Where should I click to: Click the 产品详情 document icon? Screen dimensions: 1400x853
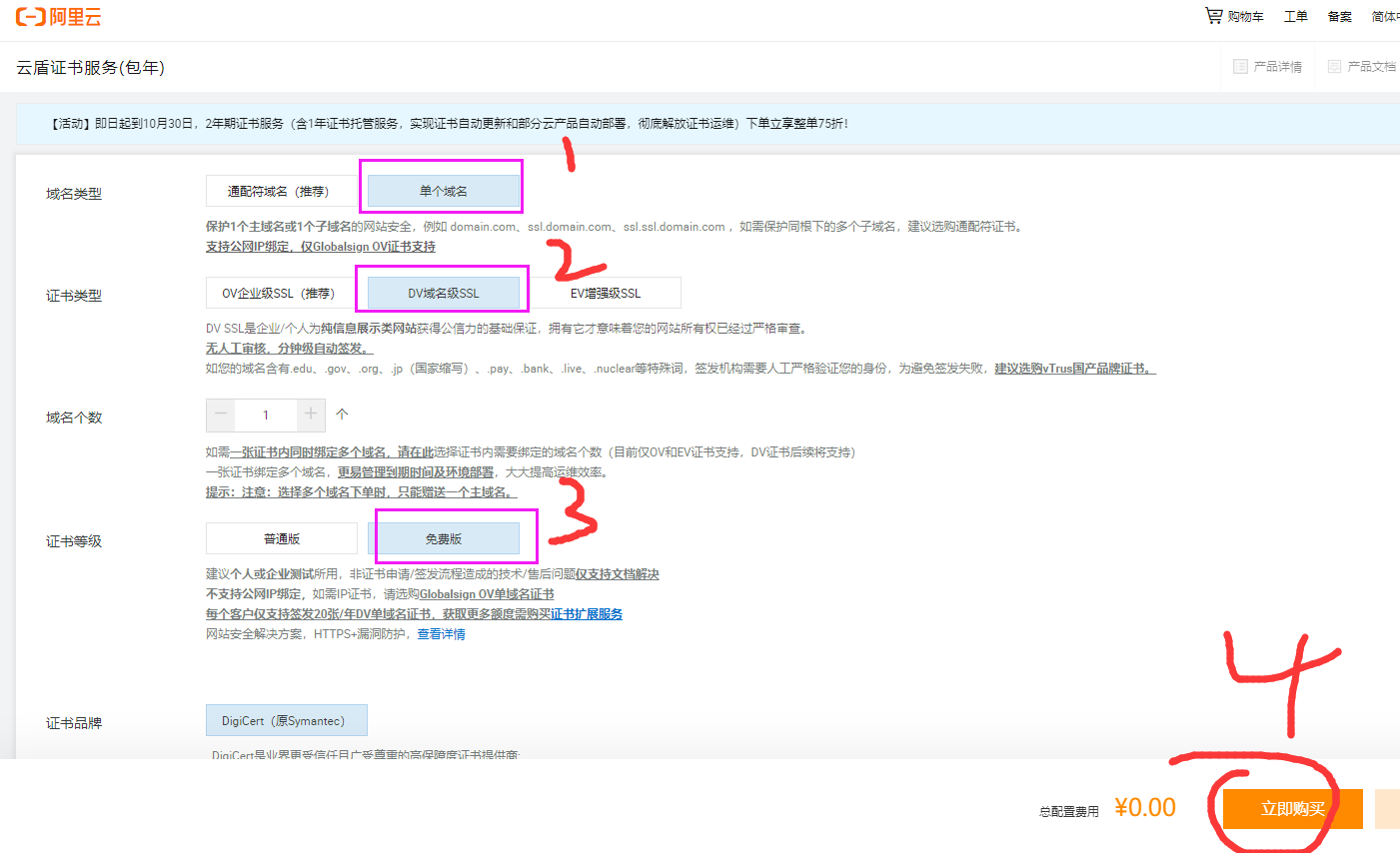(1240, 67)
